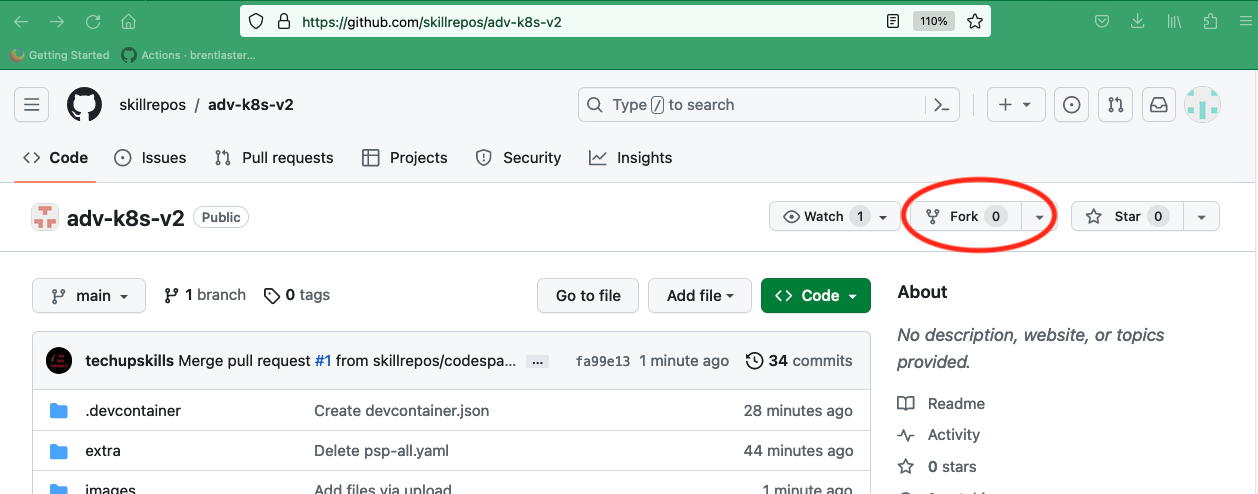Open the main branch selector dropdown
This screenshot has width=1258, height=494.
click(x=89, y=296)
